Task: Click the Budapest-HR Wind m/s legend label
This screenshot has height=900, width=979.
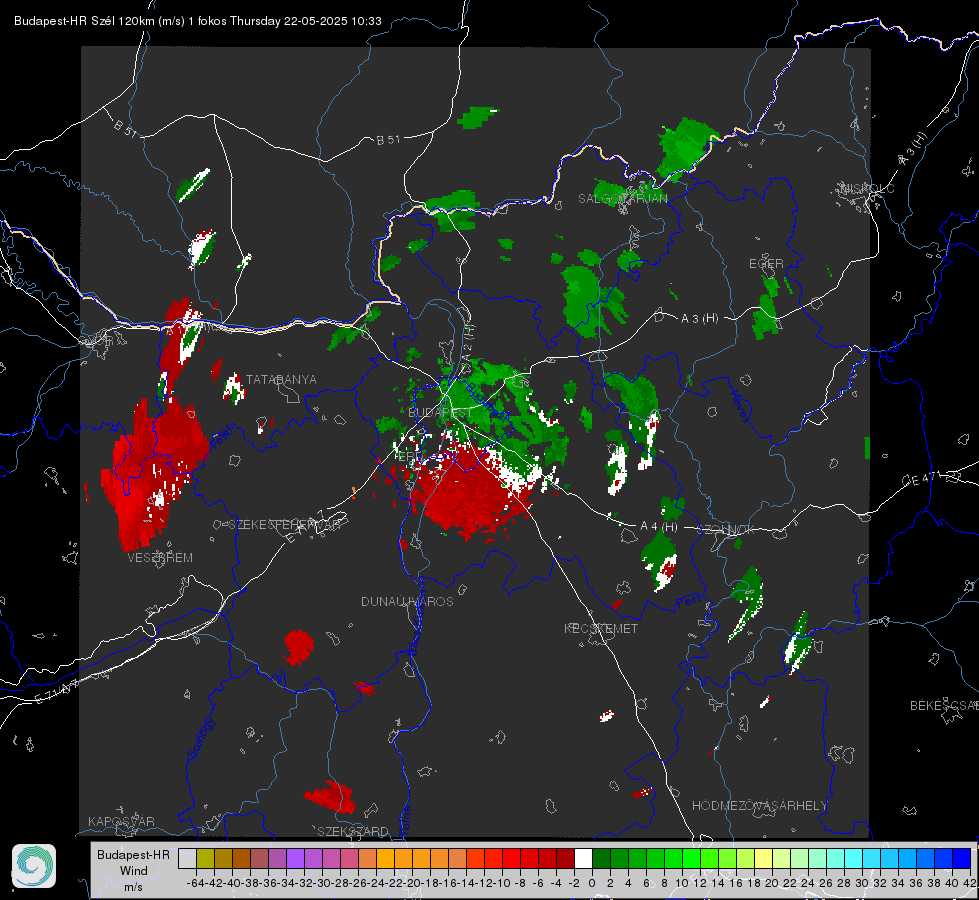Action: click(x=133, y=871)
